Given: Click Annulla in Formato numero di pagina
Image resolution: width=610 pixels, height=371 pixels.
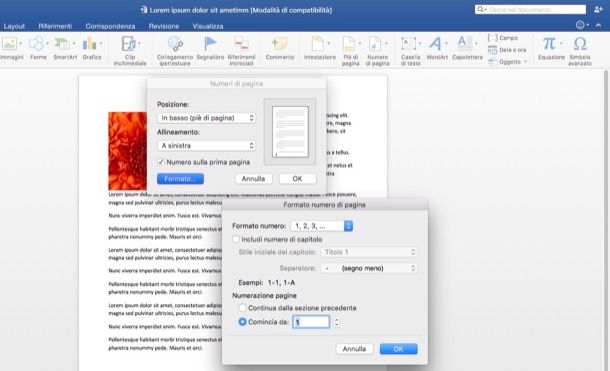Looking at the screenshot, I should coord(354,349).
